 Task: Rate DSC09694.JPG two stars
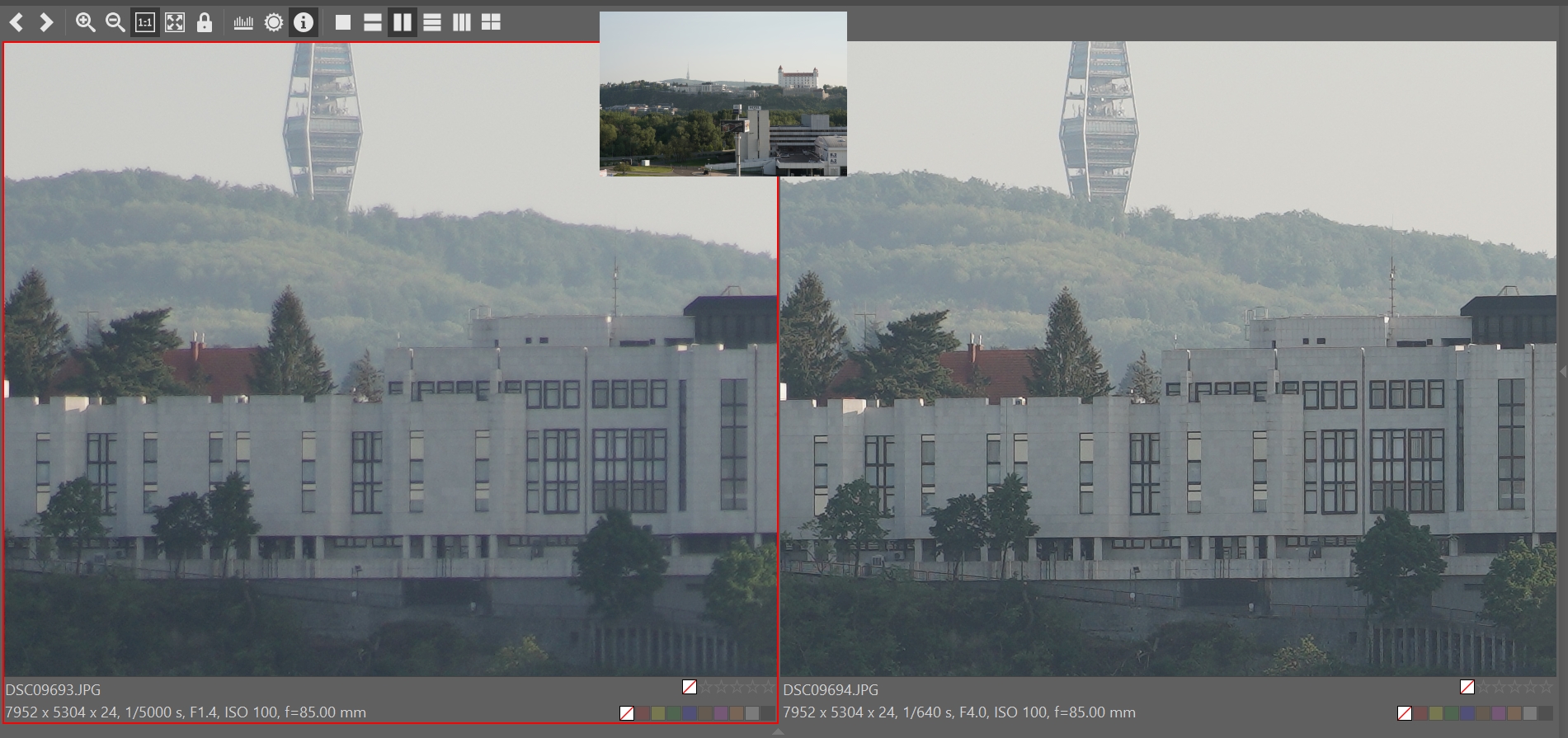[1500, 687]
